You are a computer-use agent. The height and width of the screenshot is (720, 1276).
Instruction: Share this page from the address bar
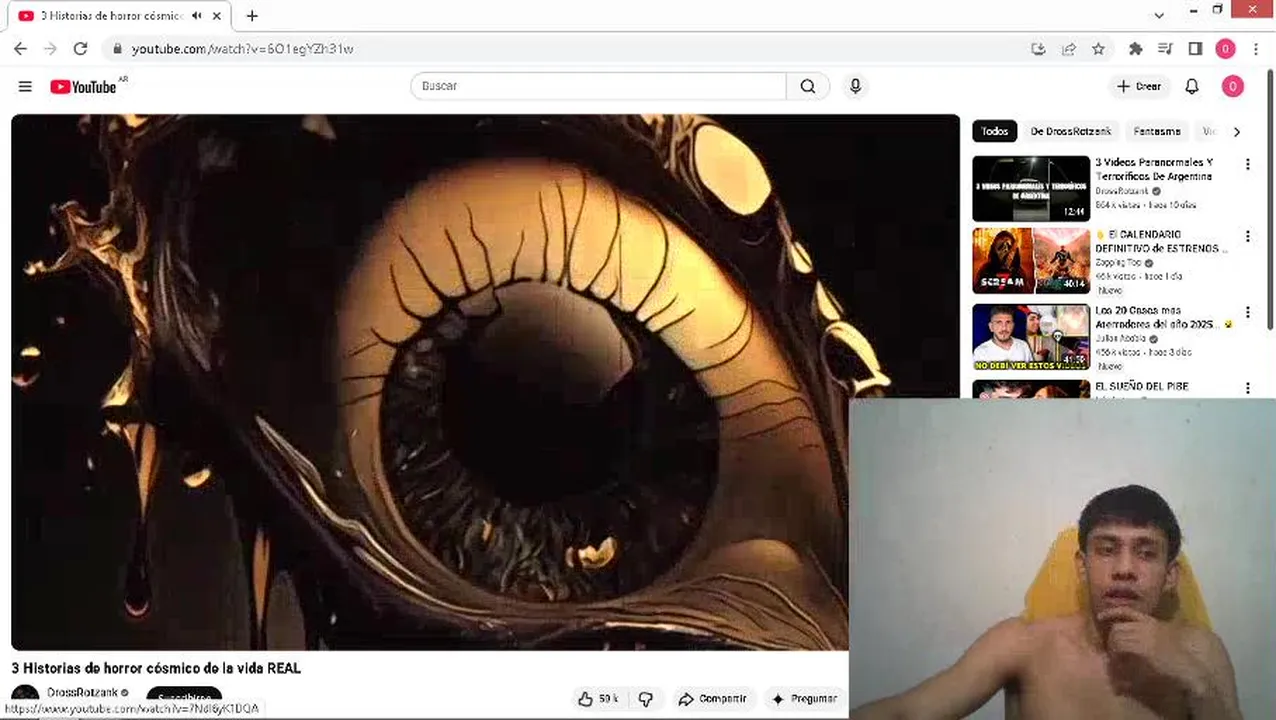[x=1069, y=48]
